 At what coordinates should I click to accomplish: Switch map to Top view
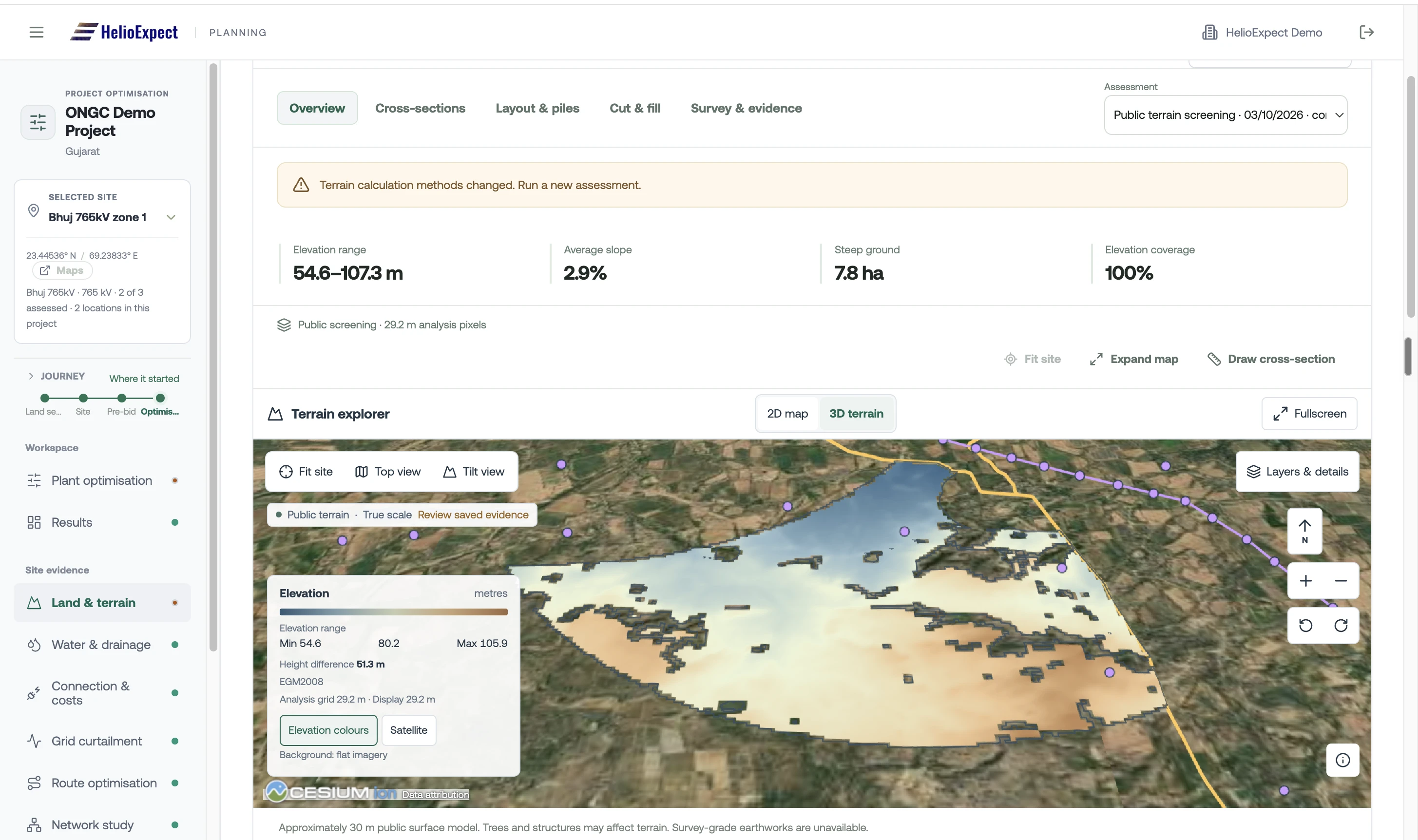[x=388, y=472]
